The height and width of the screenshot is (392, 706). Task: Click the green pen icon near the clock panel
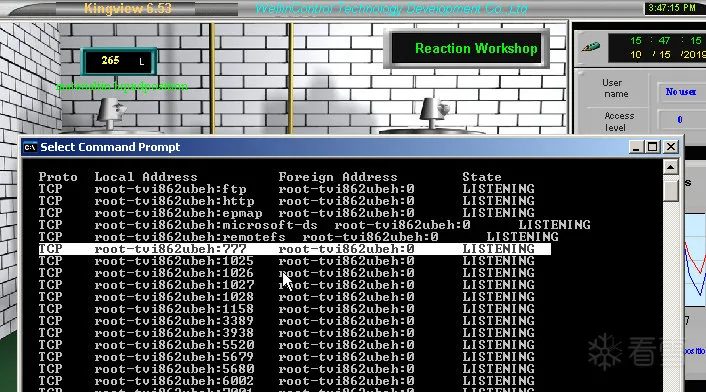591,47
